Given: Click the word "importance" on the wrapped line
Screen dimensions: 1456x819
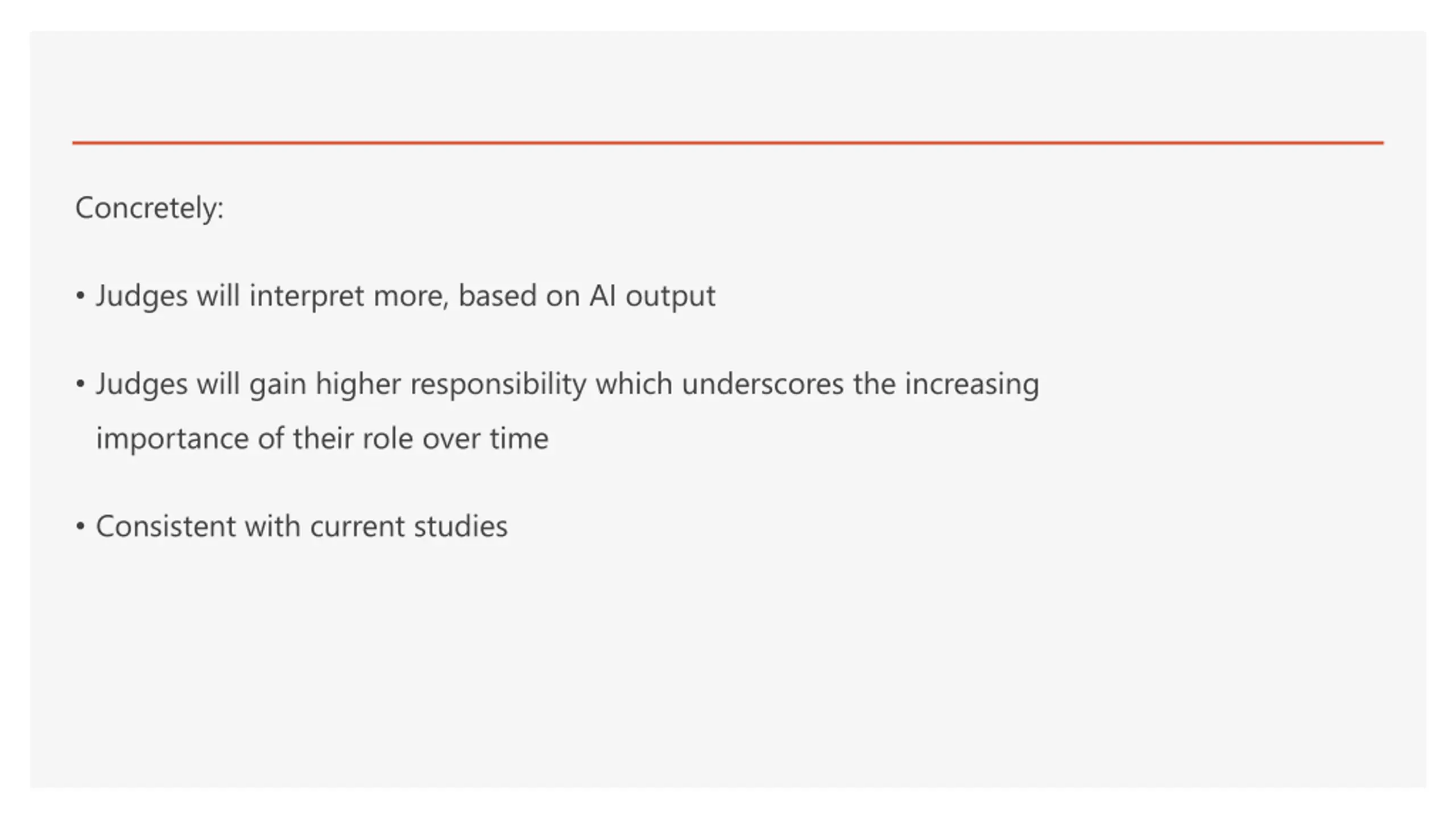Looking at the screenshot, I should [172, 440].
